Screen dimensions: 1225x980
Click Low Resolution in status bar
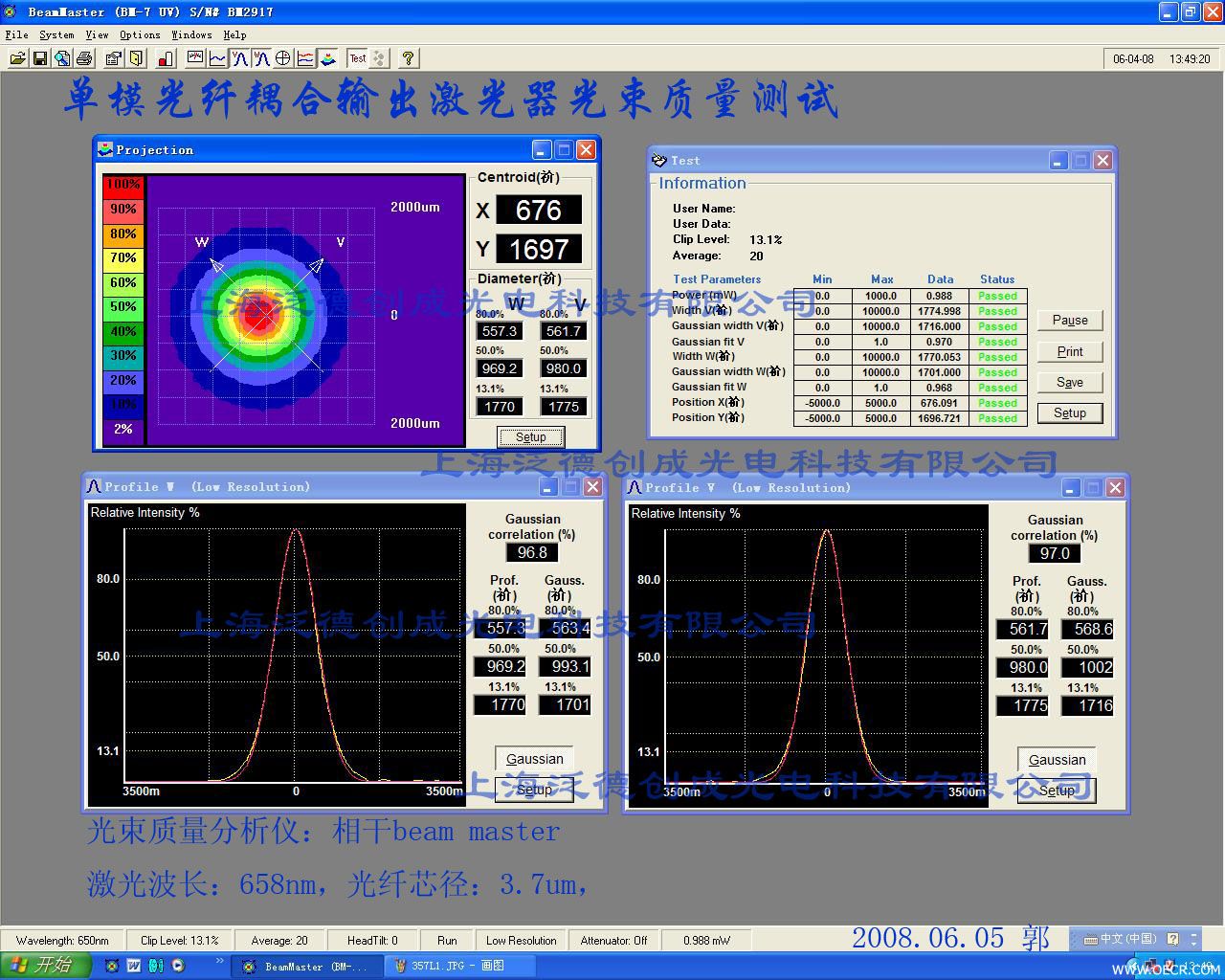[x=521, y=941]
